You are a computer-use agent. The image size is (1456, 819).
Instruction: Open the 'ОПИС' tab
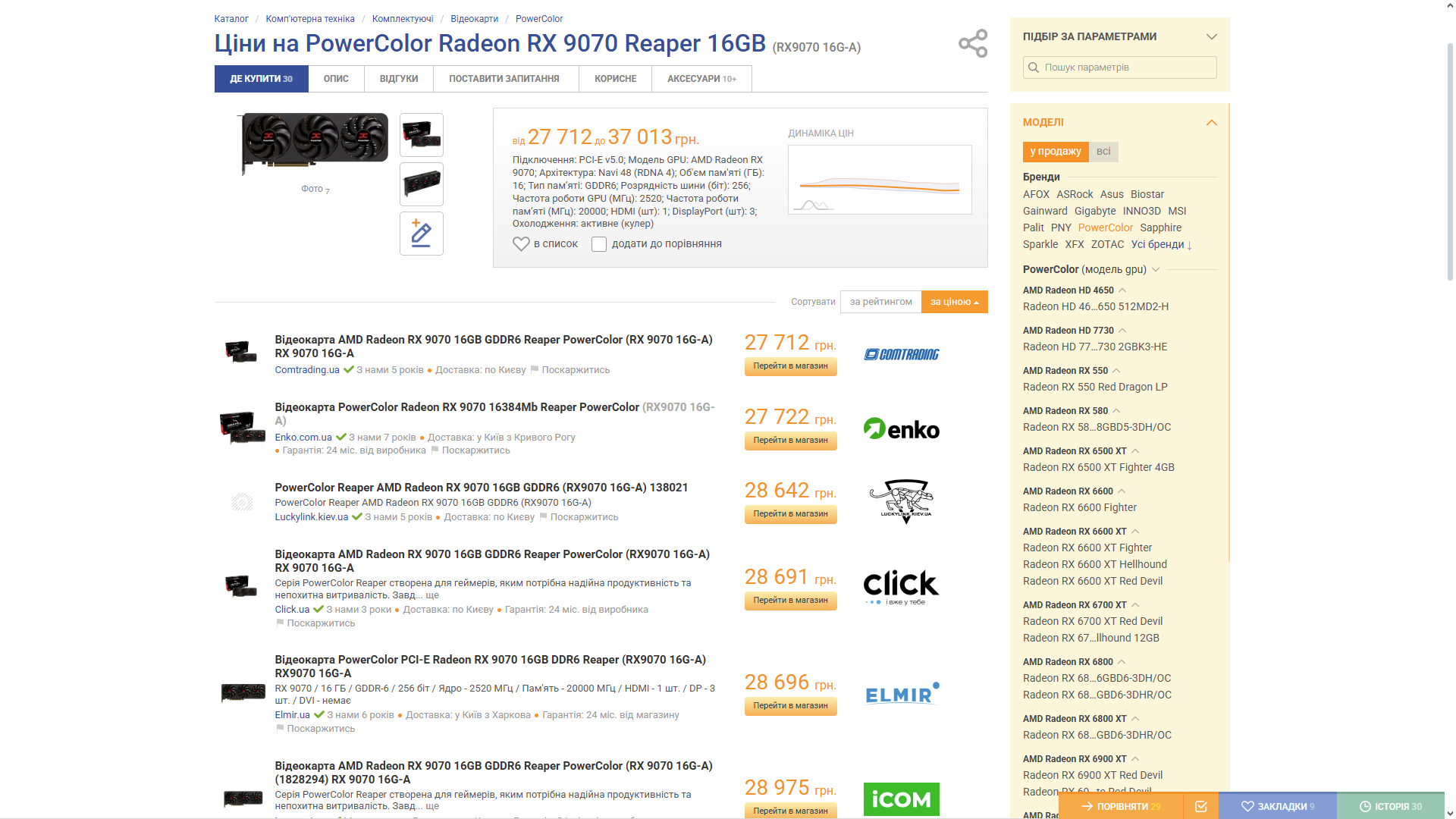pyautogui.click(x=336, y=79)
